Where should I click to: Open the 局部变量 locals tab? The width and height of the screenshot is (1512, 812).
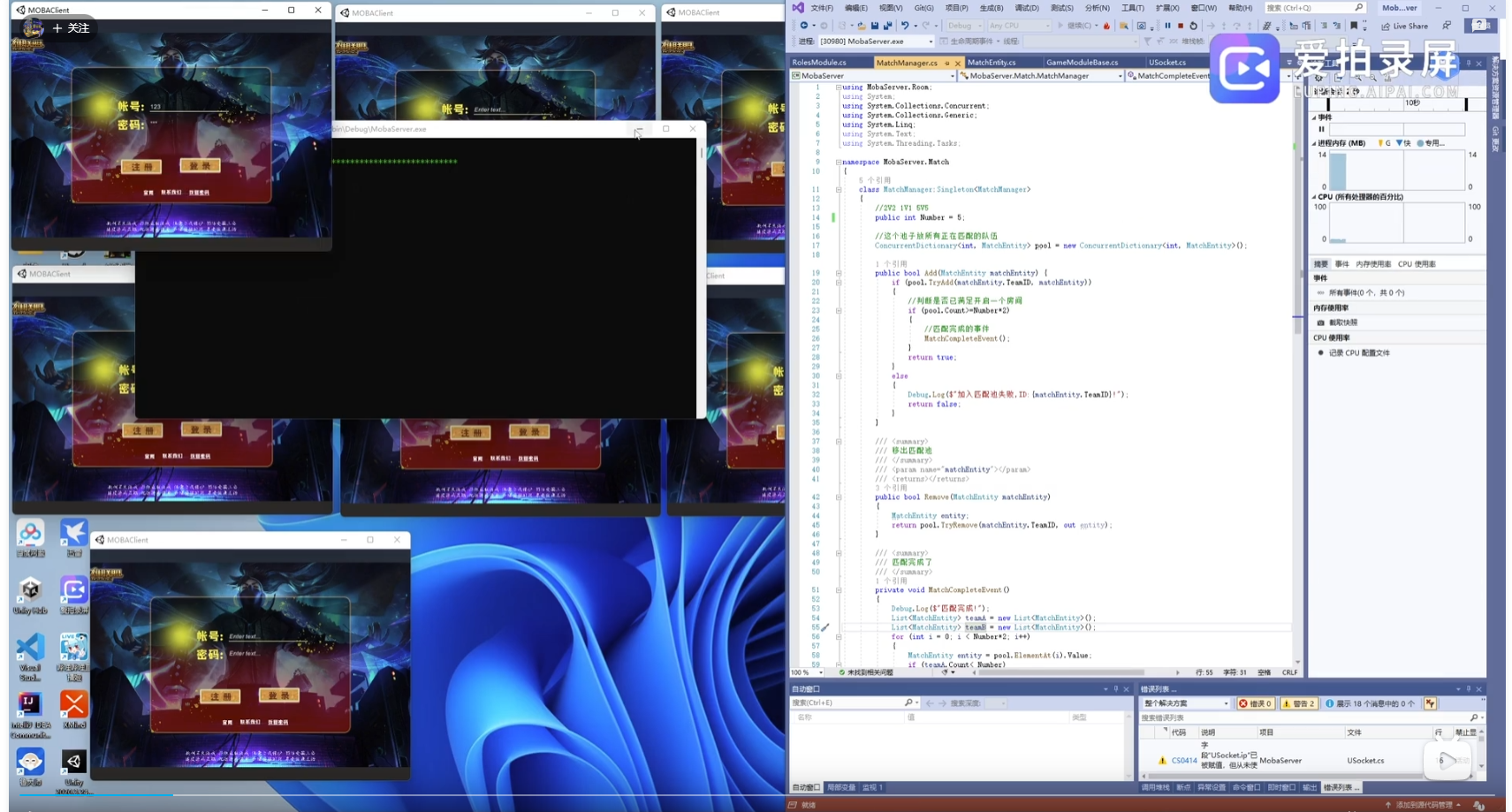pos(840,787)
